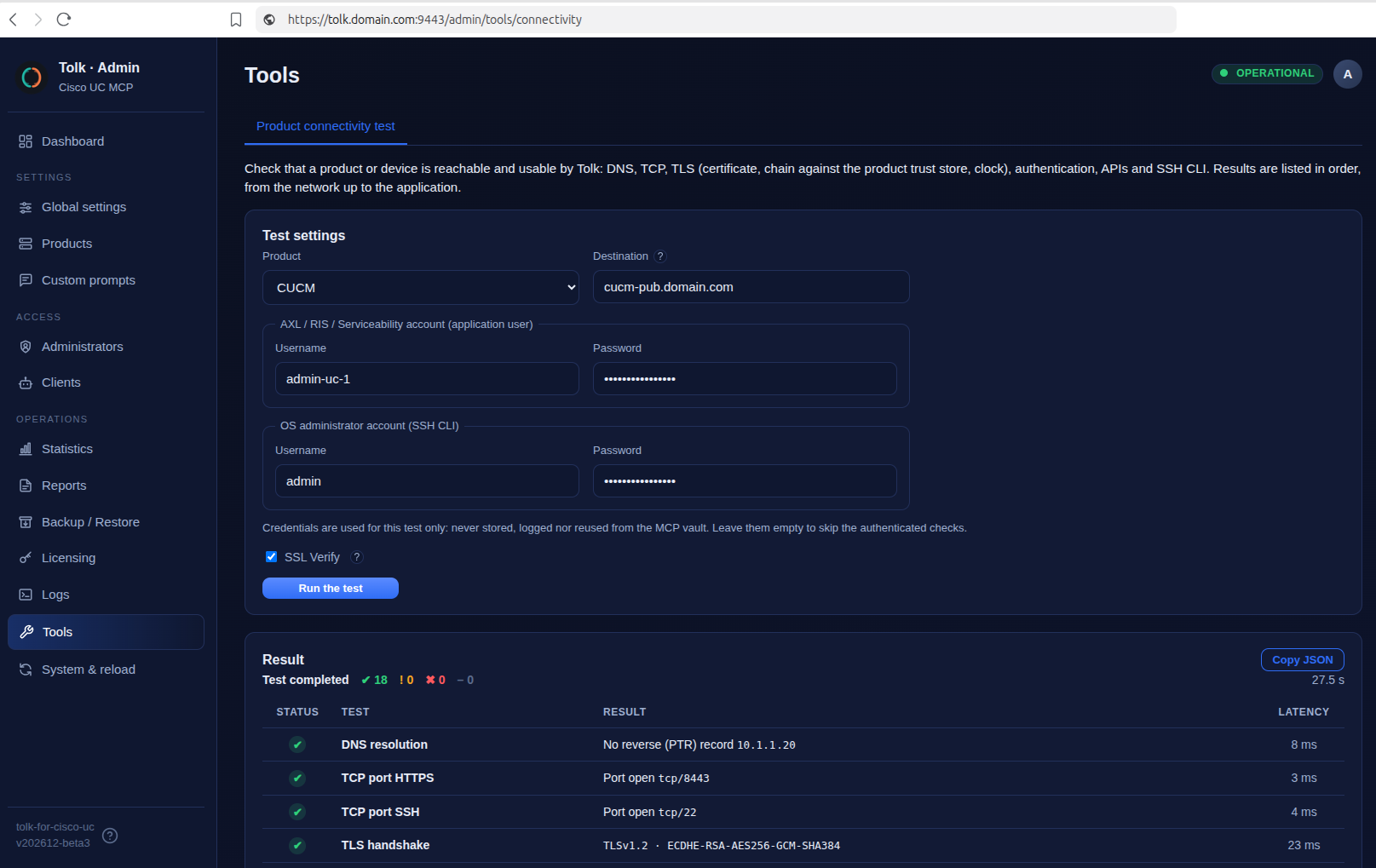Image resolution: width=1376 pixels, height=868 pixels.
Task: Click the TCP port HTTPS row
Action: tap(803, 778)
